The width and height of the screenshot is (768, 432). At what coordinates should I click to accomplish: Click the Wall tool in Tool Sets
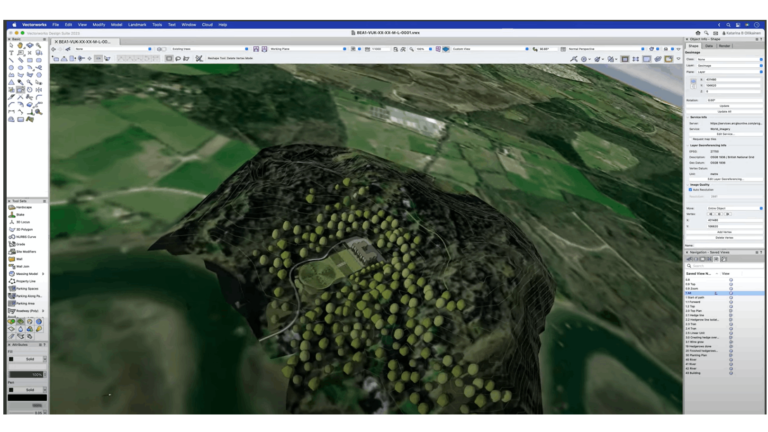[x=21, y=258]
